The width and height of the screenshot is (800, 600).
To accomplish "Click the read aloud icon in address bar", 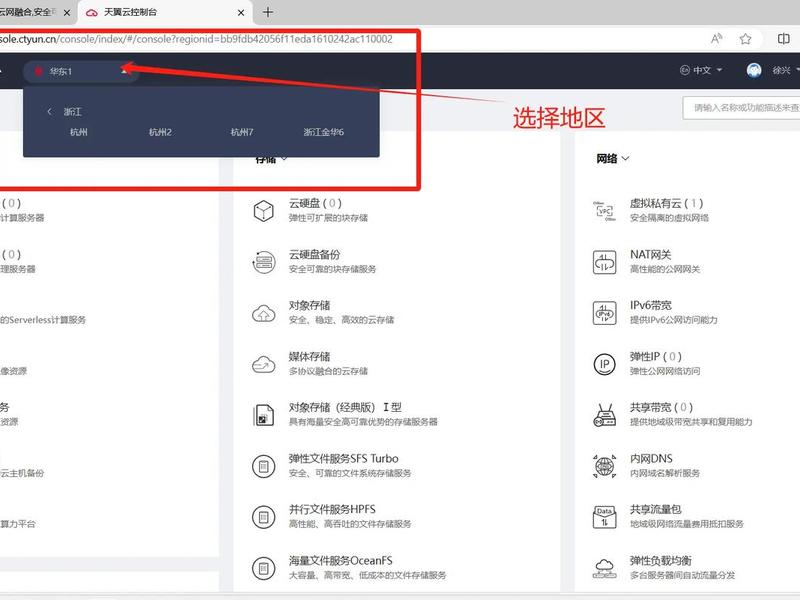I will [x=716, y=39].
